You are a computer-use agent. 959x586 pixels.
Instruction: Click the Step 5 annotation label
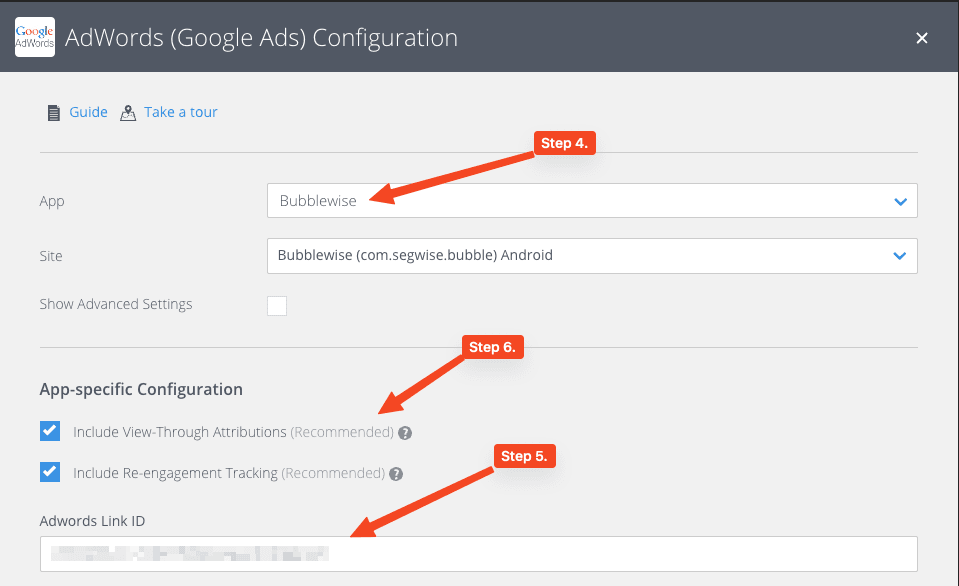click(x=524, y=456)
